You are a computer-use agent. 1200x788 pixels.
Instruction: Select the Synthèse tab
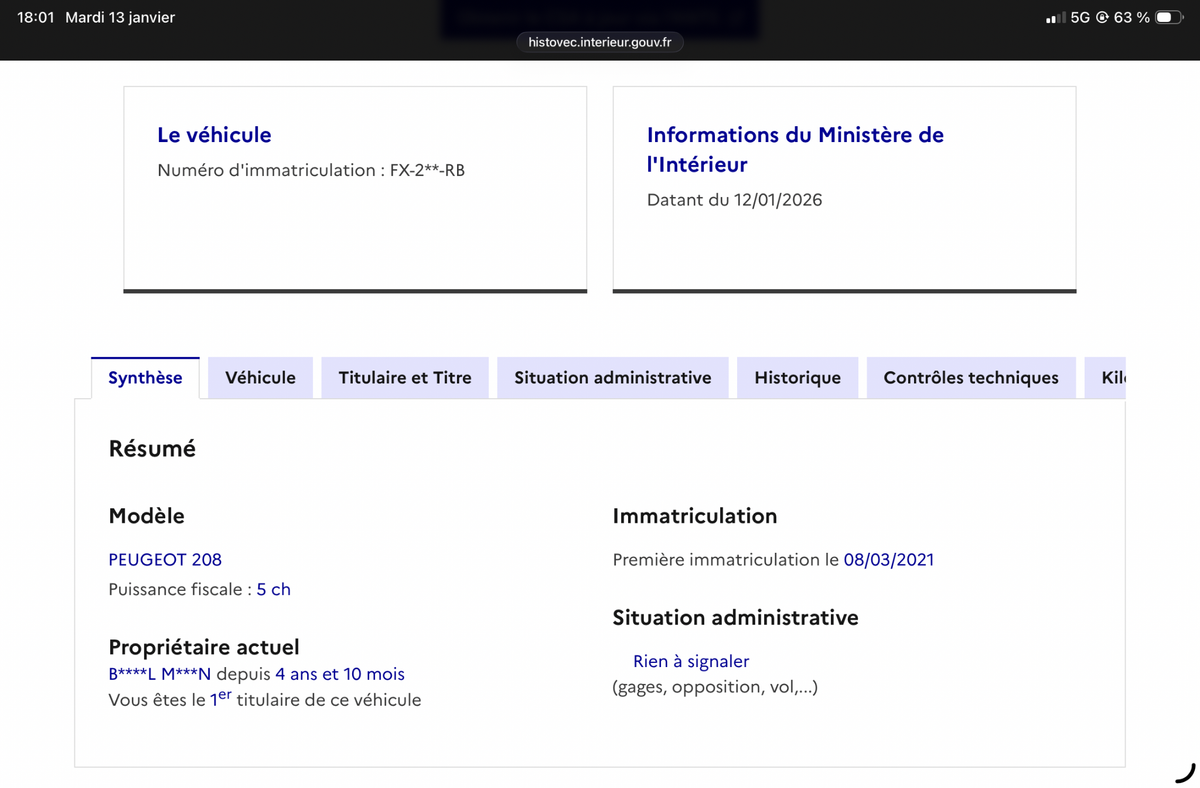click(145, 378)
